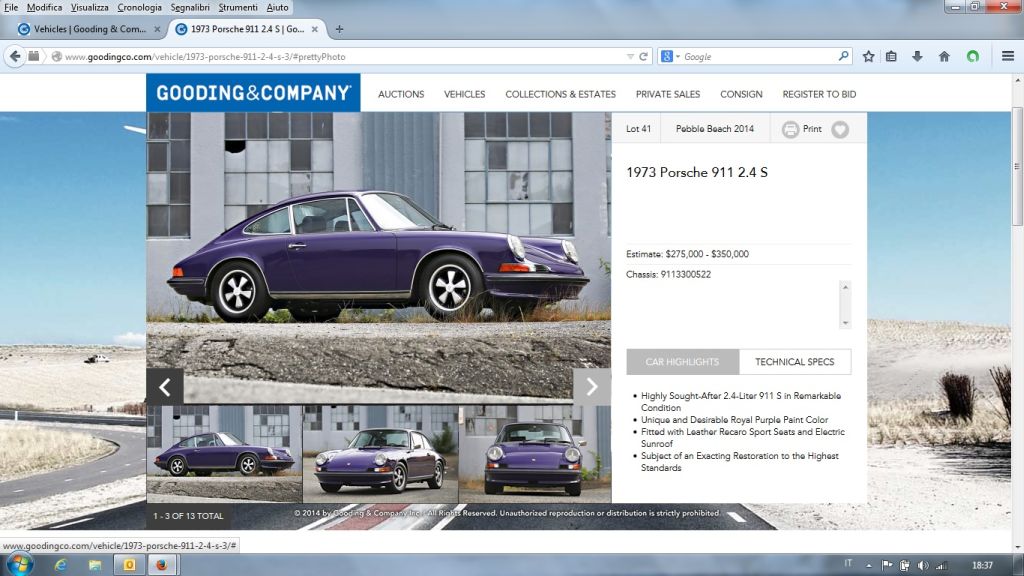Click the Gooding & Company logo
The width and height of the screenshot is (1024, 576).
253,93
